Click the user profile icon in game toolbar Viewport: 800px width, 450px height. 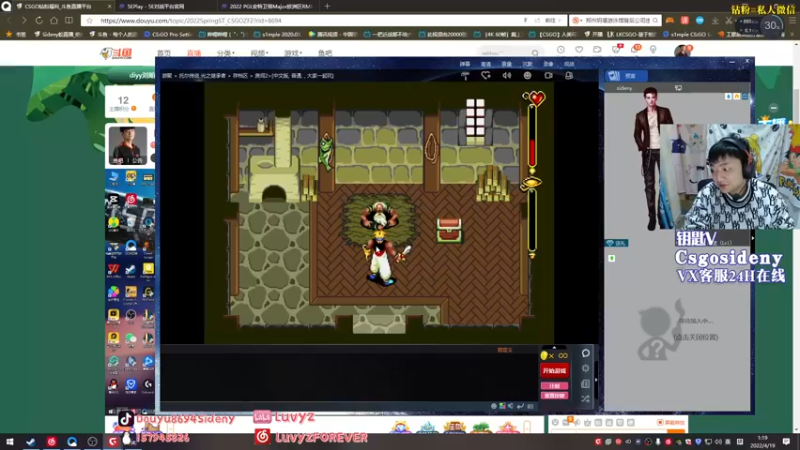click(569, 76)
